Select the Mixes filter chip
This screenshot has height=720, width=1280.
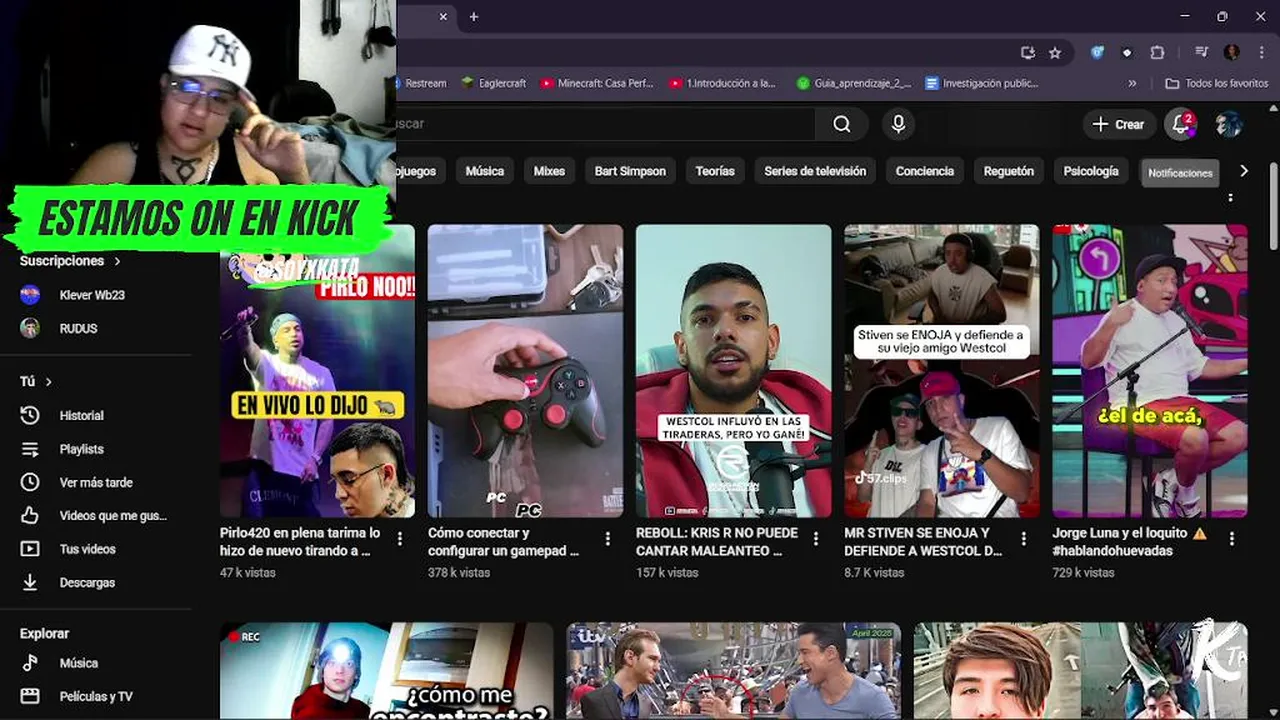click(x=549, y=171)
